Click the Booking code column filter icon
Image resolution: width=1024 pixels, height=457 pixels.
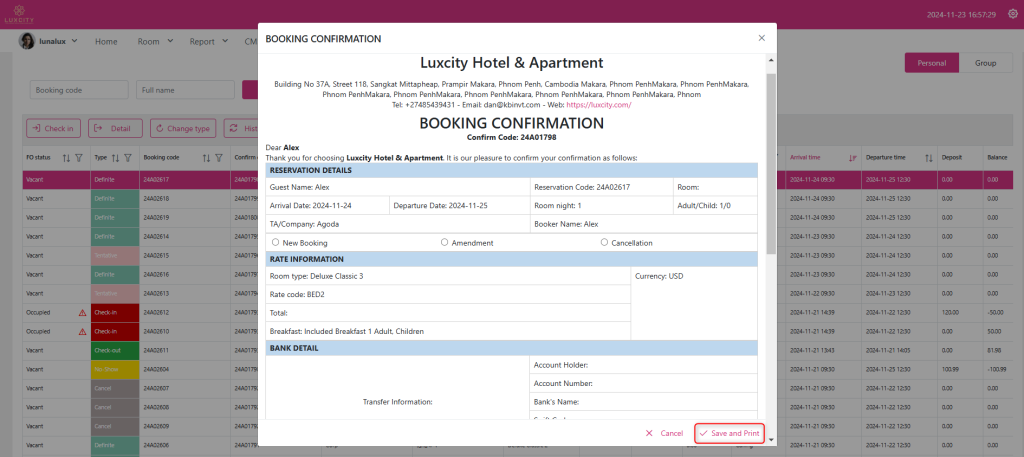click(219, 157)
